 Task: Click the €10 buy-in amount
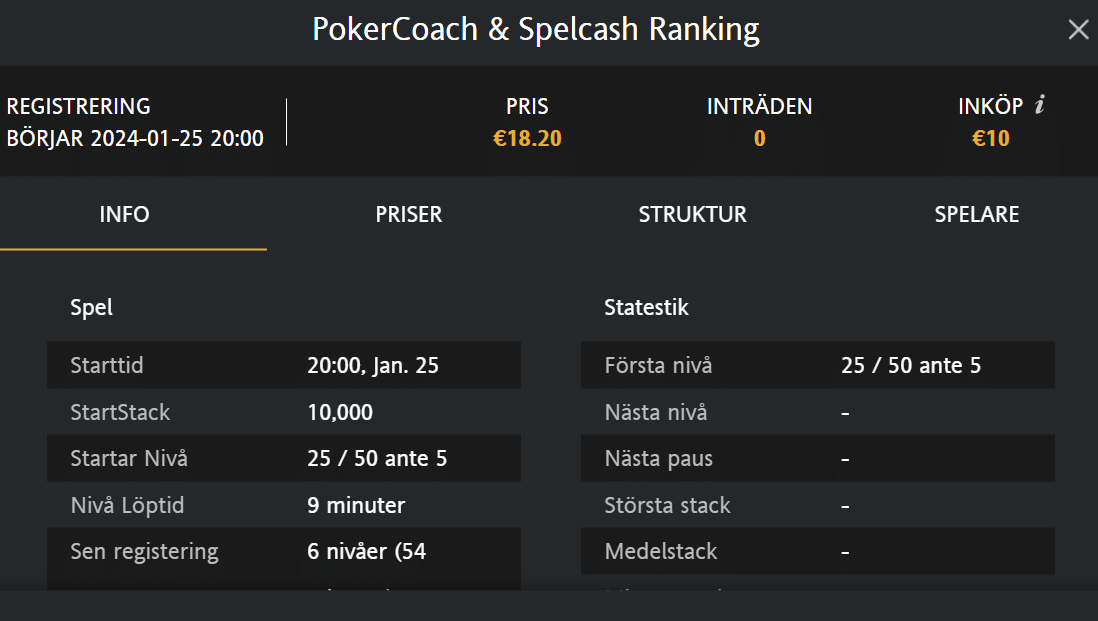[990, 138]
